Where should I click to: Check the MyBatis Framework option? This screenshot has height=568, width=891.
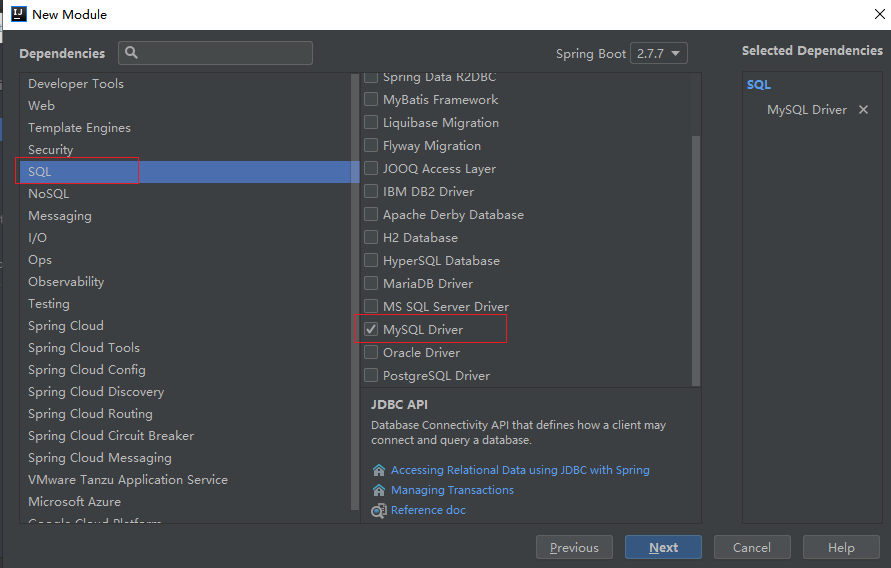[371, 100]
